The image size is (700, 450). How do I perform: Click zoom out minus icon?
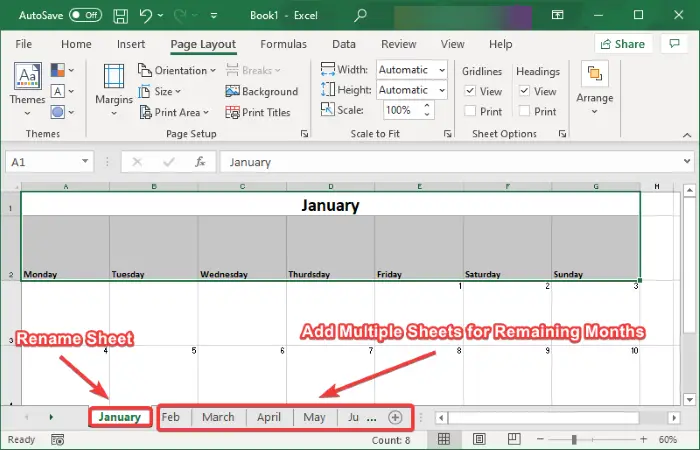[540, 440]
